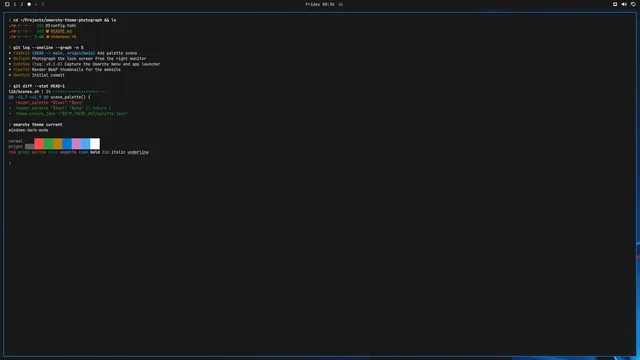
Task: Click the cd ~/Projects command line
Action: coord(64,20)
